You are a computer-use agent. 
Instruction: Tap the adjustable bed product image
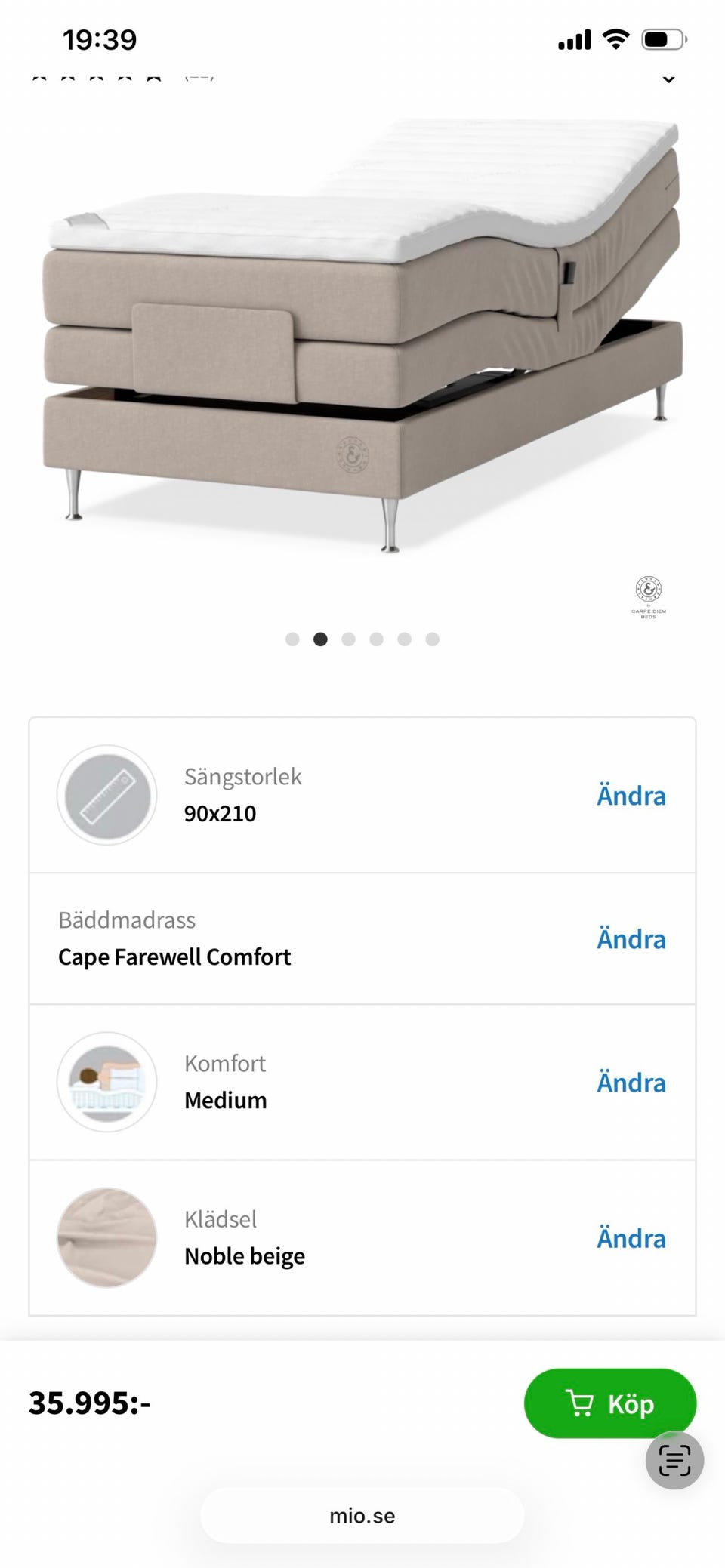pyautogui.click(x=362, y=332)
